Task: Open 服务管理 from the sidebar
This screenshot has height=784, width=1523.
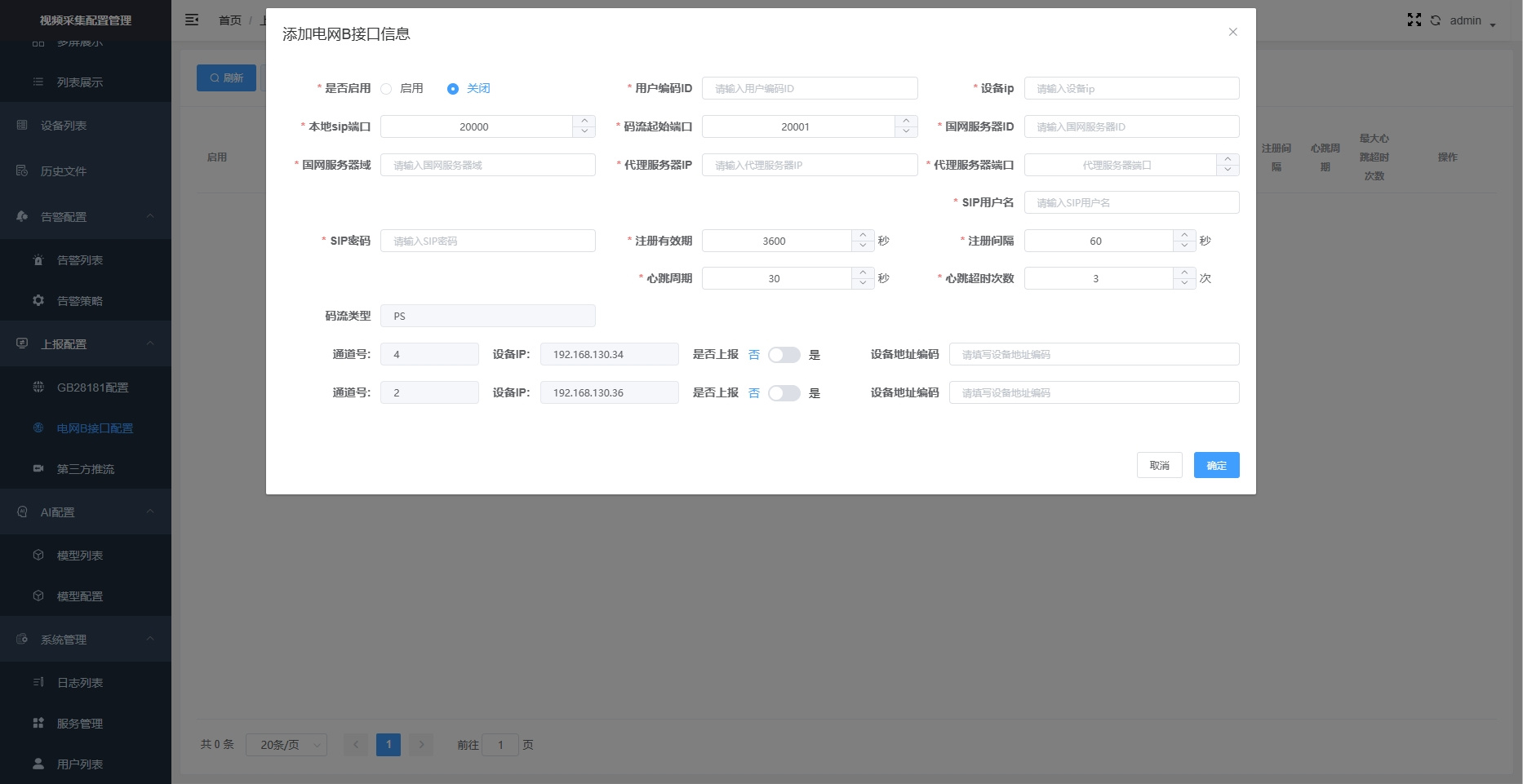Action: point(79,723)
